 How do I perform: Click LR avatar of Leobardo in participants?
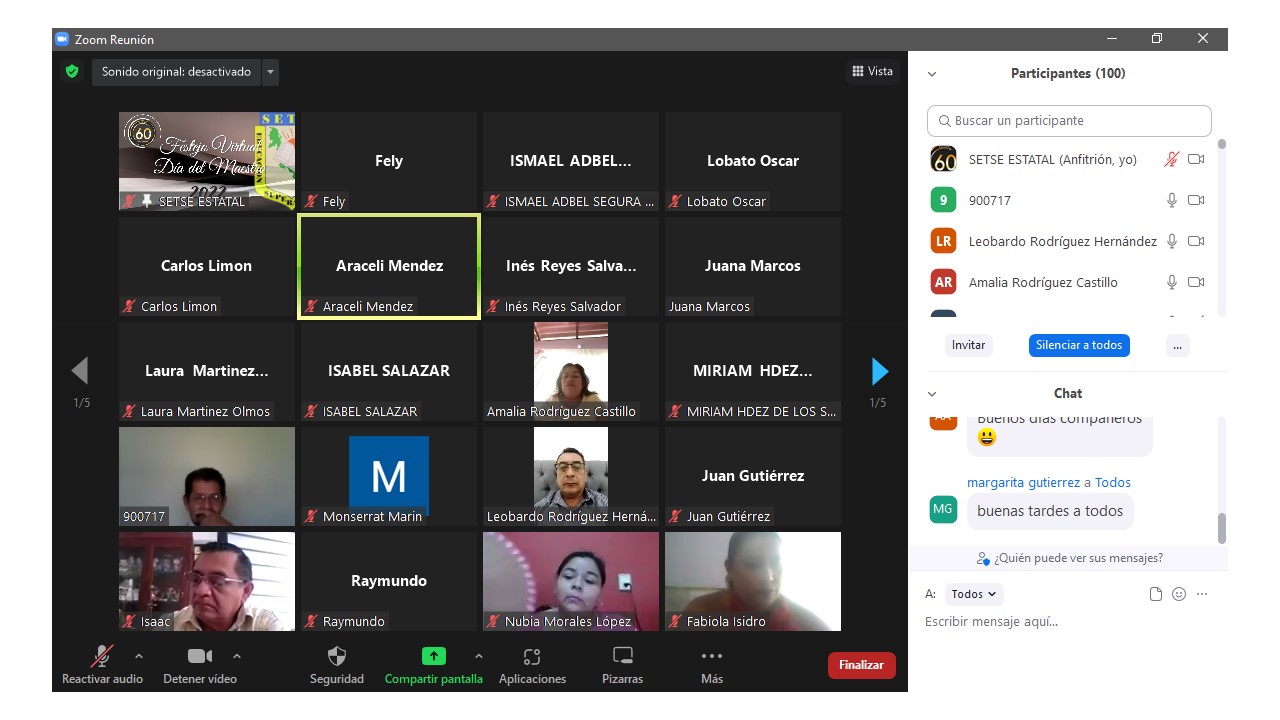[943, 241]
